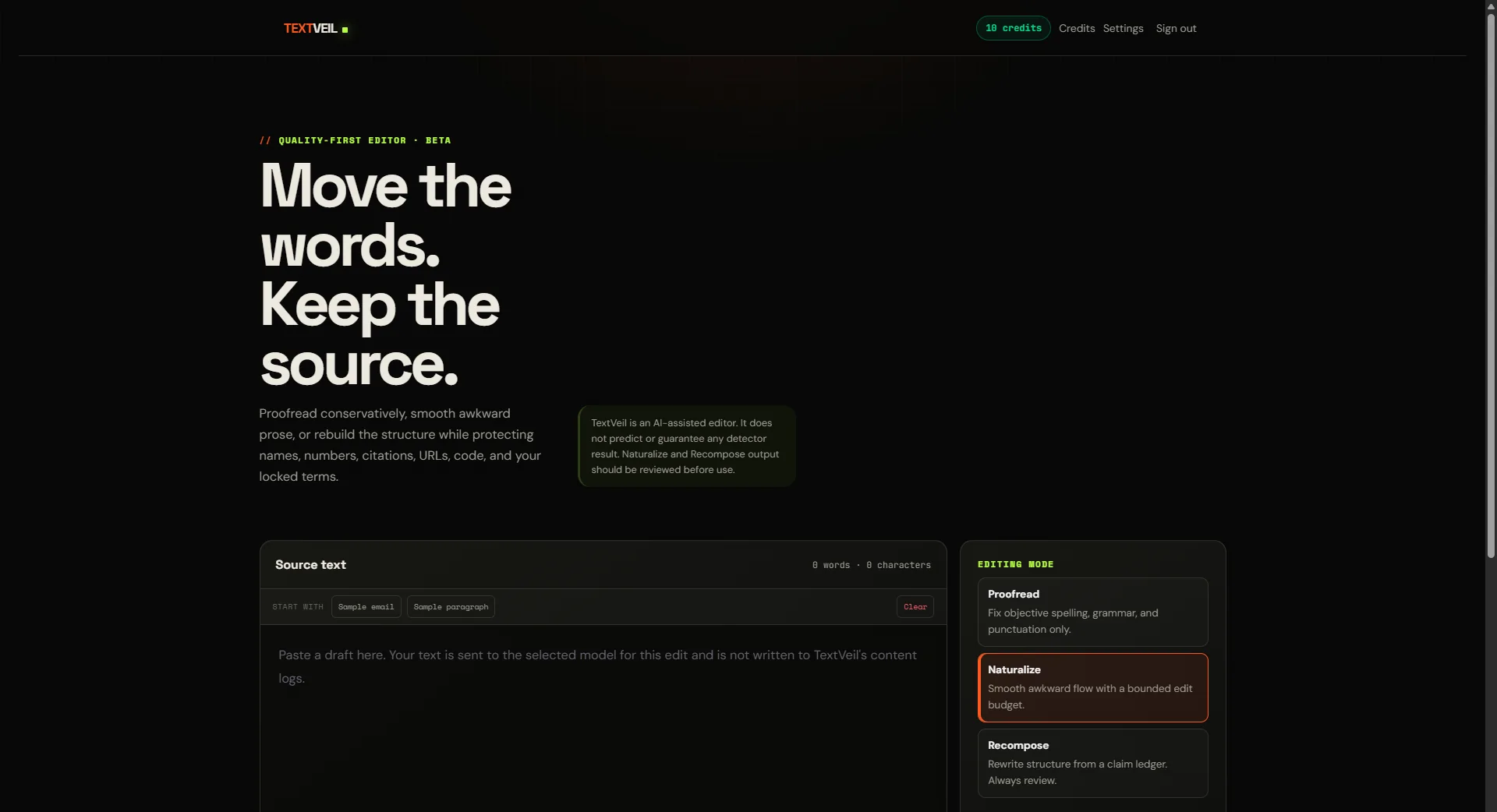This screenshot has width=1497, height=812.
Task: Select the Naturalize editing mode
Action: [1092, 687]
